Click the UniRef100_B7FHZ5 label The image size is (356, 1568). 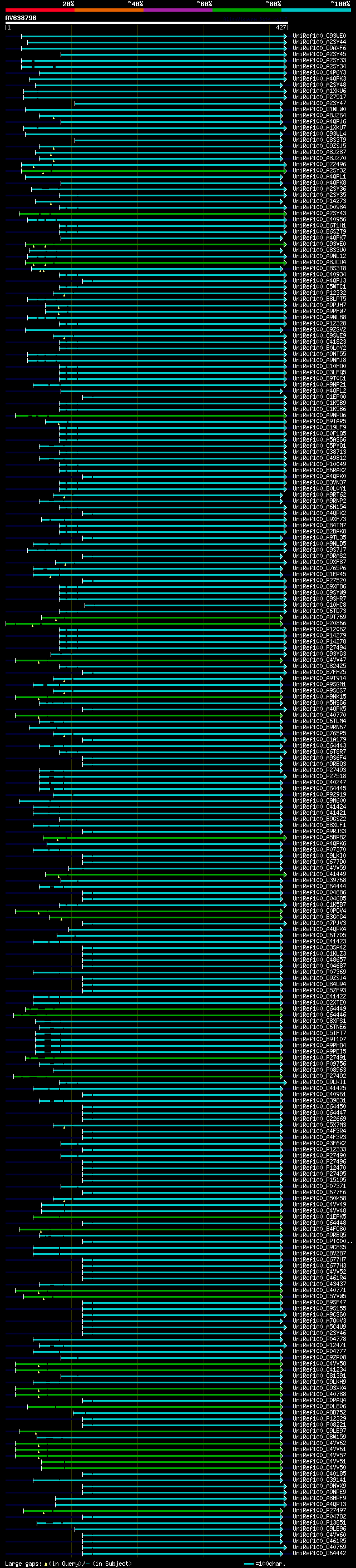[319, 672]
